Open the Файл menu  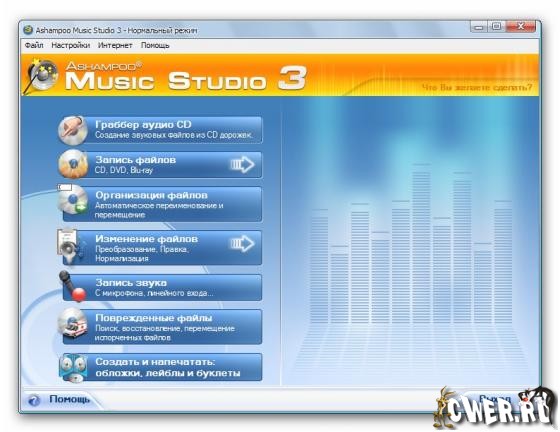34,45
